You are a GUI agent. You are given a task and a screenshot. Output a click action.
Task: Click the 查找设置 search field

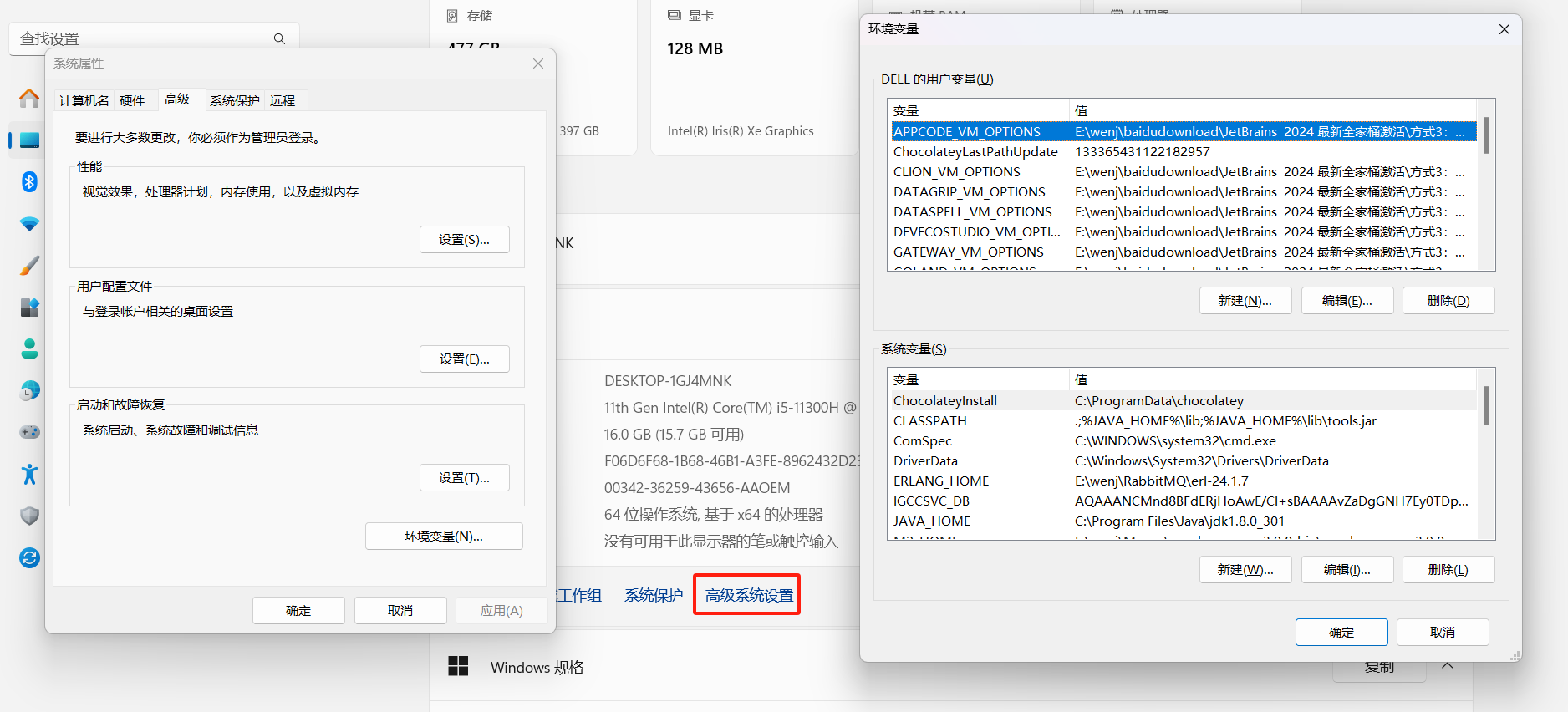point(142,38)
